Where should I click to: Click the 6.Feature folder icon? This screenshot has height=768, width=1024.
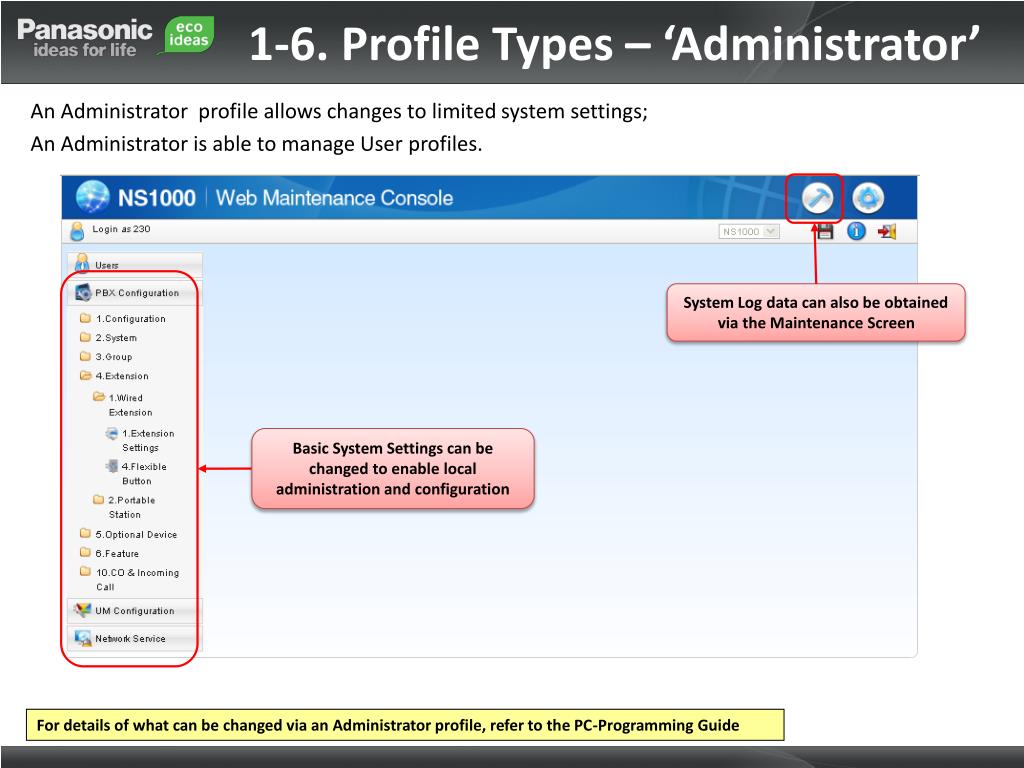(85, 552)
